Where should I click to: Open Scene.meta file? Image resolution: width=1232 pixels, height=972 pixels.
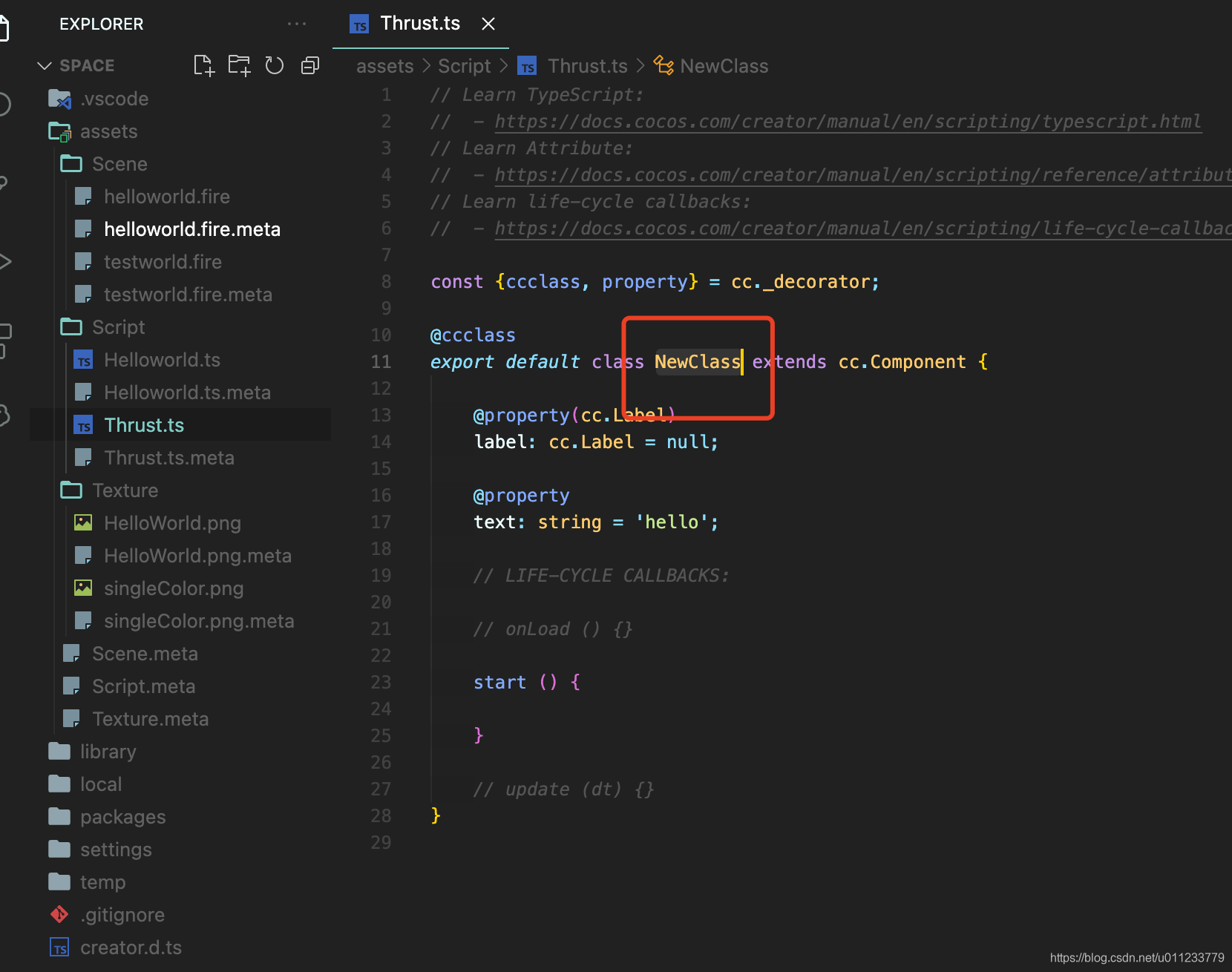145,654
